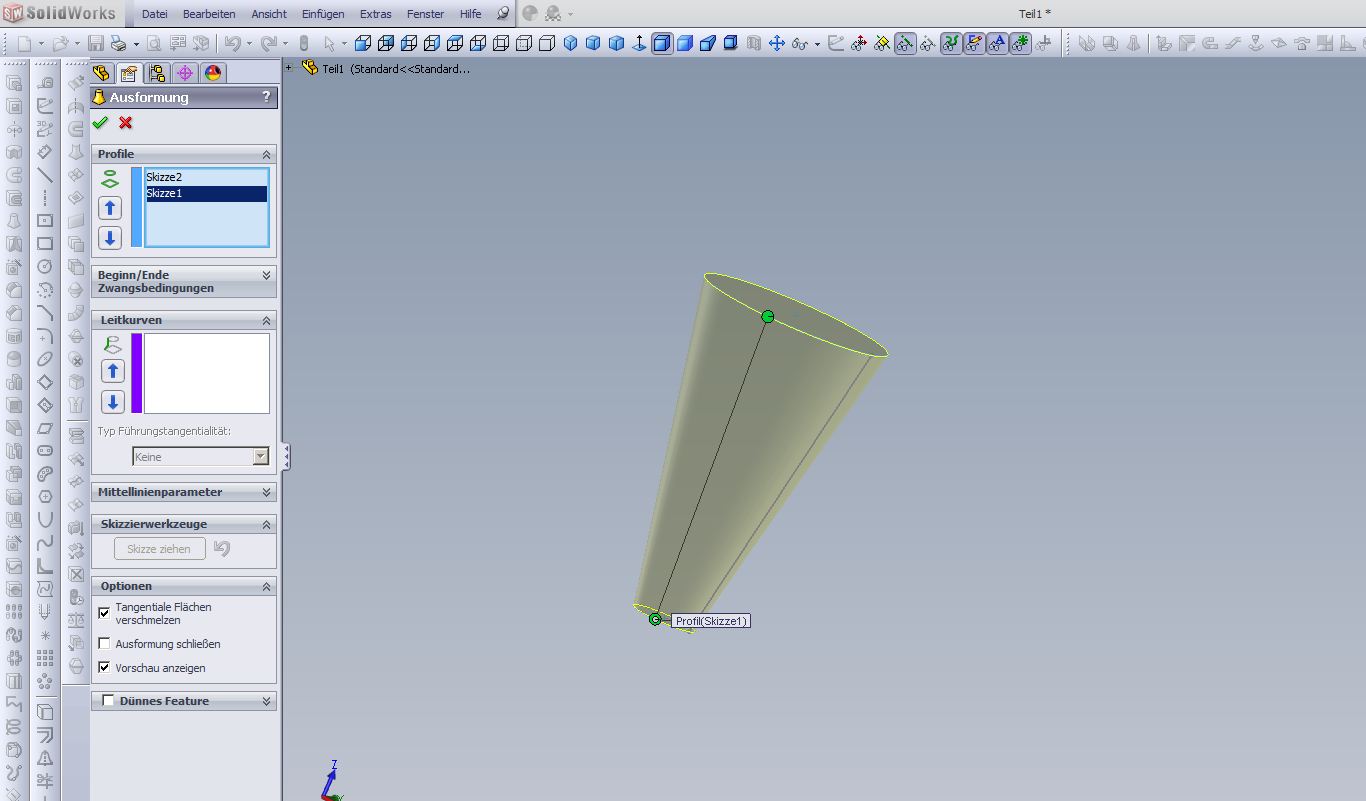
Task: Move selected profile down in Profile list
Action: 110,238
